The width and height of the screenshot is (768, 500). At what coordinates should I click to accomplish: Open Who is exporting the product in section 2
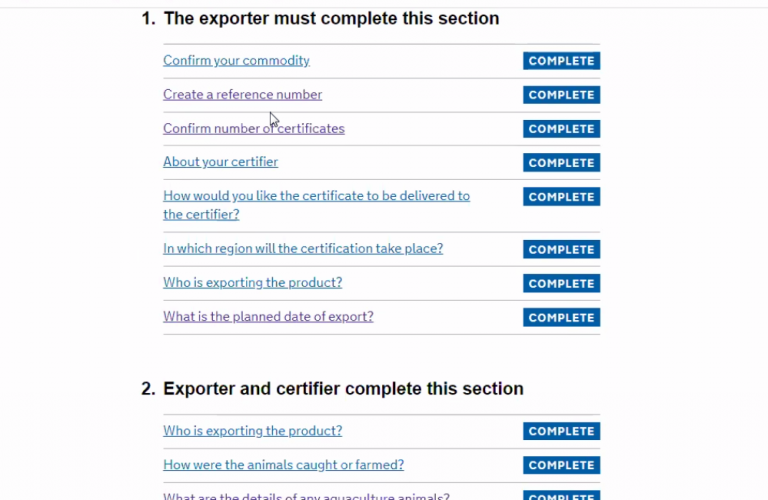pos(252,431)
